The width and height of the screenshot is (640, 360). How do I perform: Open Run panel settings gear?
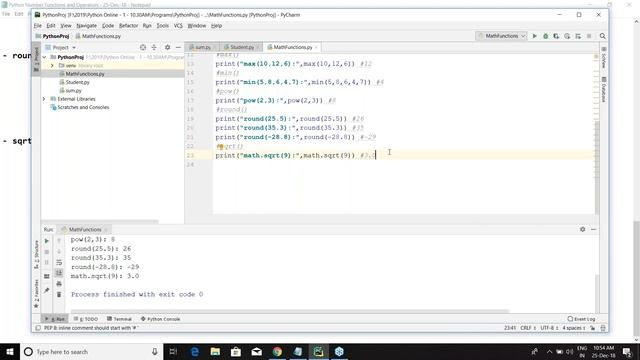click(582, 229)
